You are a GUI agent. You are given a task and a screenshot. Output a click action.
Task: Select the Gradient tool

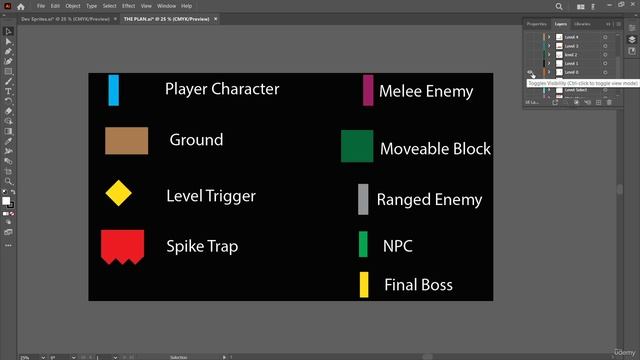[8, 131]
